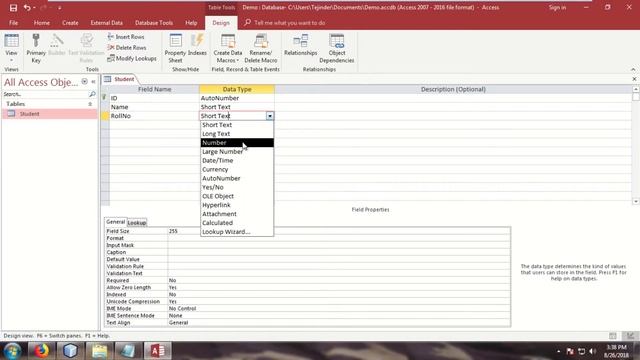This screenshot has width=640, height=360.
Task: Choose Calculated data type
Action: pos(237,223)
